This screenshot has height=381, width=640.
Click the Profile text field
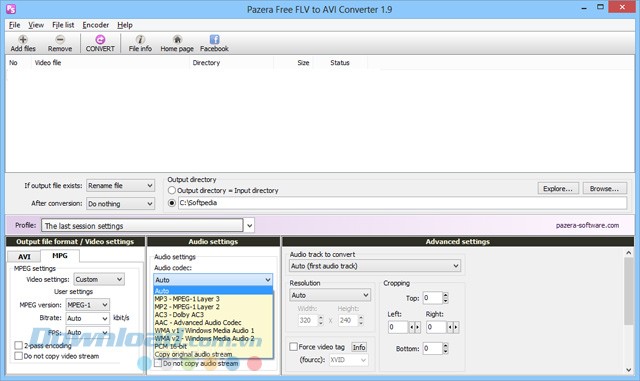(142, 225)
